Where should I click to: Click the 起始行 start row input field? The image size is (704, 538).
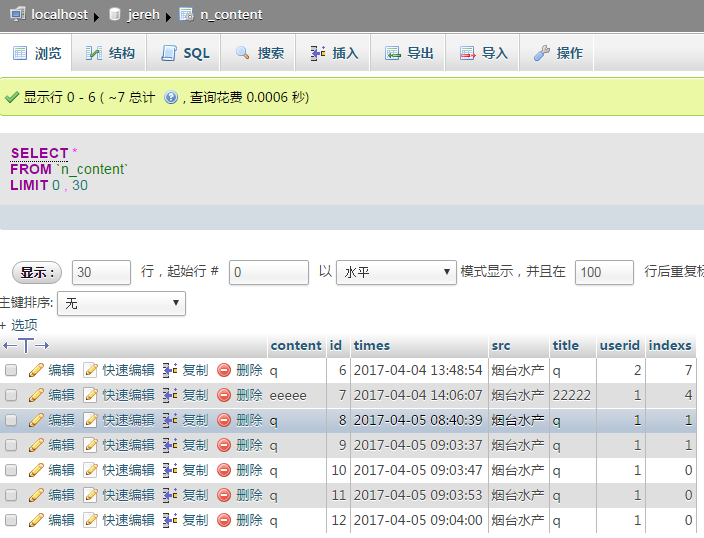coord(268,272)
